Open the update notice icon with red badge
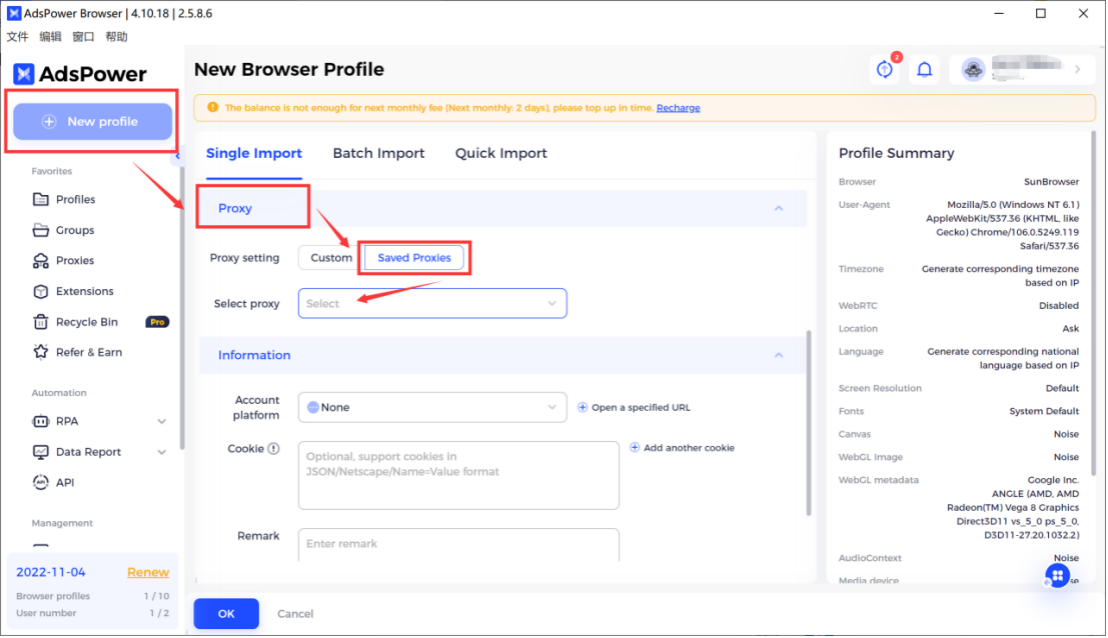Viewport: 1108px width, 638px height. [x=885, y=69]
